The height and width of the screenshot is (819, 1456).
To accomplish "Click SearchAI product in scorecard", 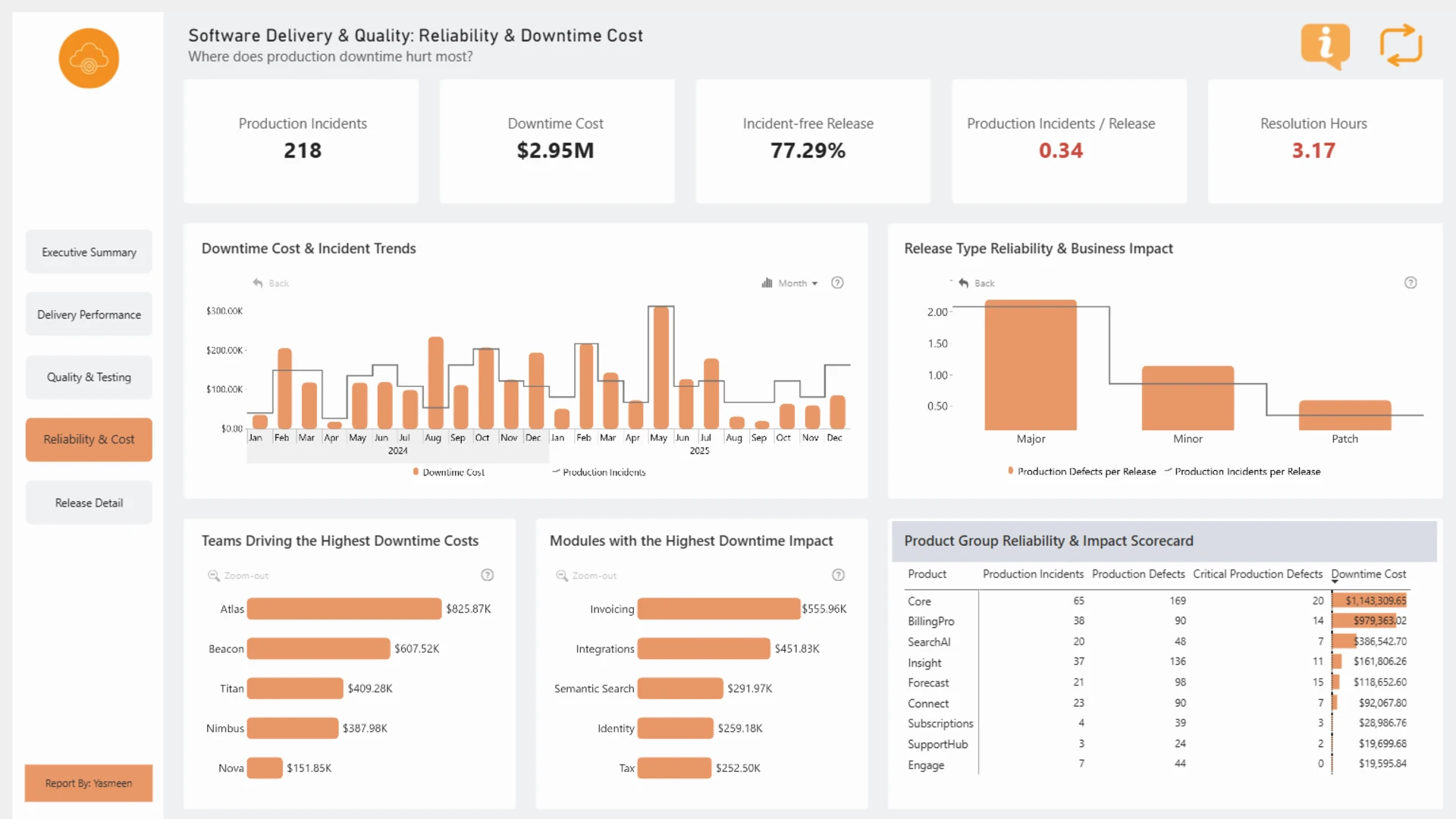I will 929,642.
